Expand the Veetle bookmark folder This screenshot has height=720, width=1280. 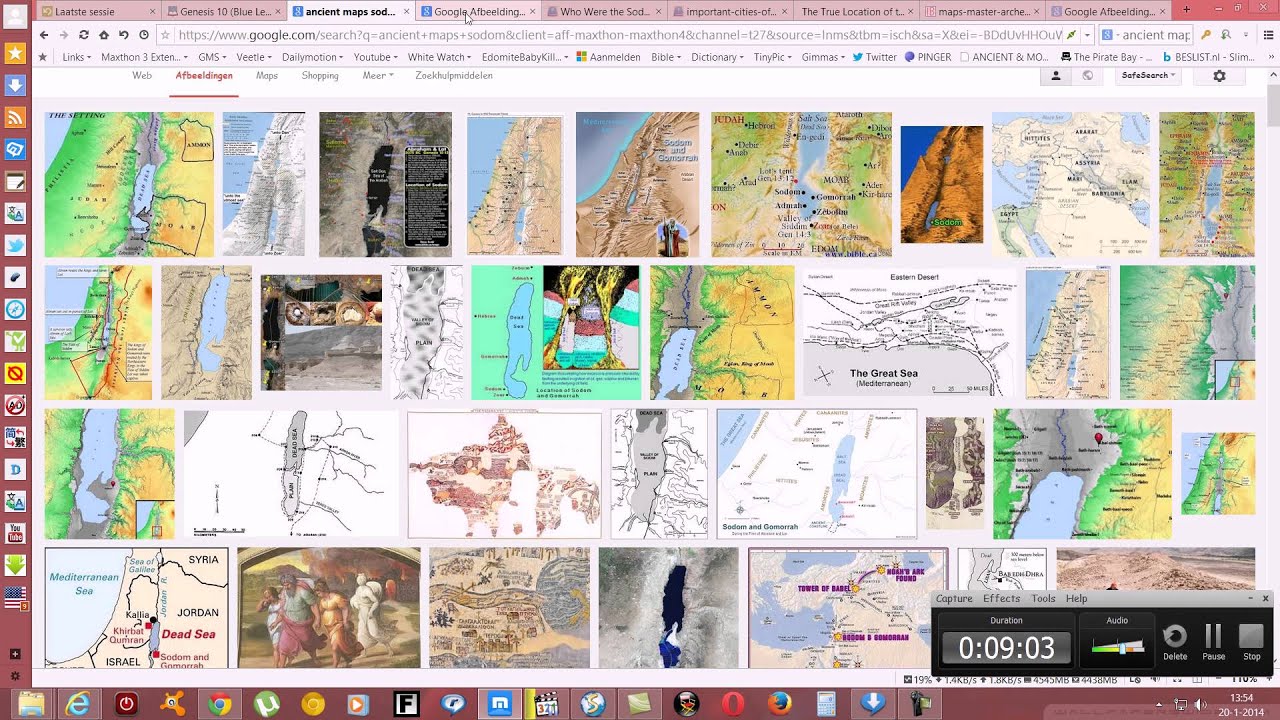point(254,57)
